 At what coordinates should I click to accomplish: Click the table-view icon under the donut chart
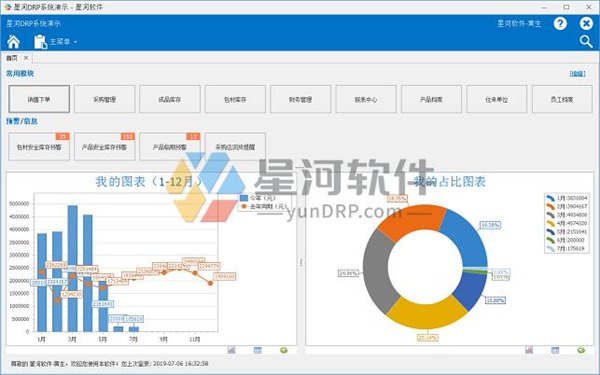click(x=555, y=350)
